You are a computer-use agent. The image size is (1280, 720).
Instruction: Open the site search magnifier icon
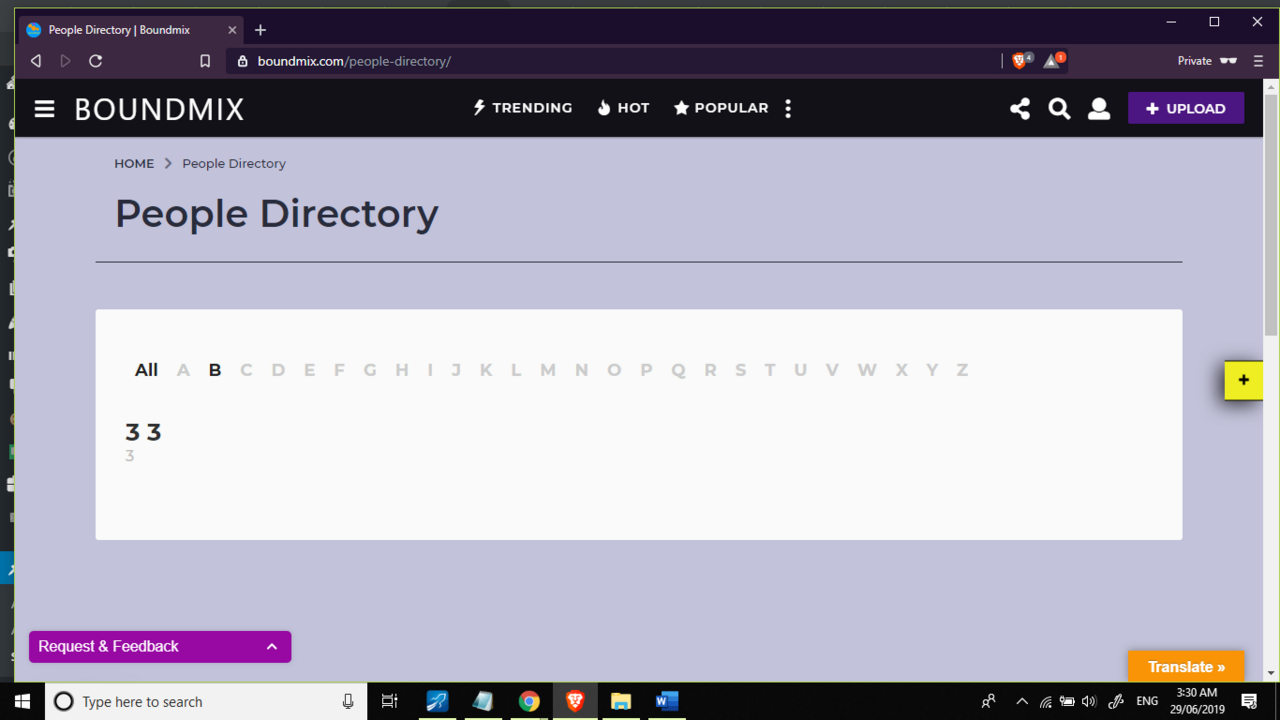coord(1059,108)
